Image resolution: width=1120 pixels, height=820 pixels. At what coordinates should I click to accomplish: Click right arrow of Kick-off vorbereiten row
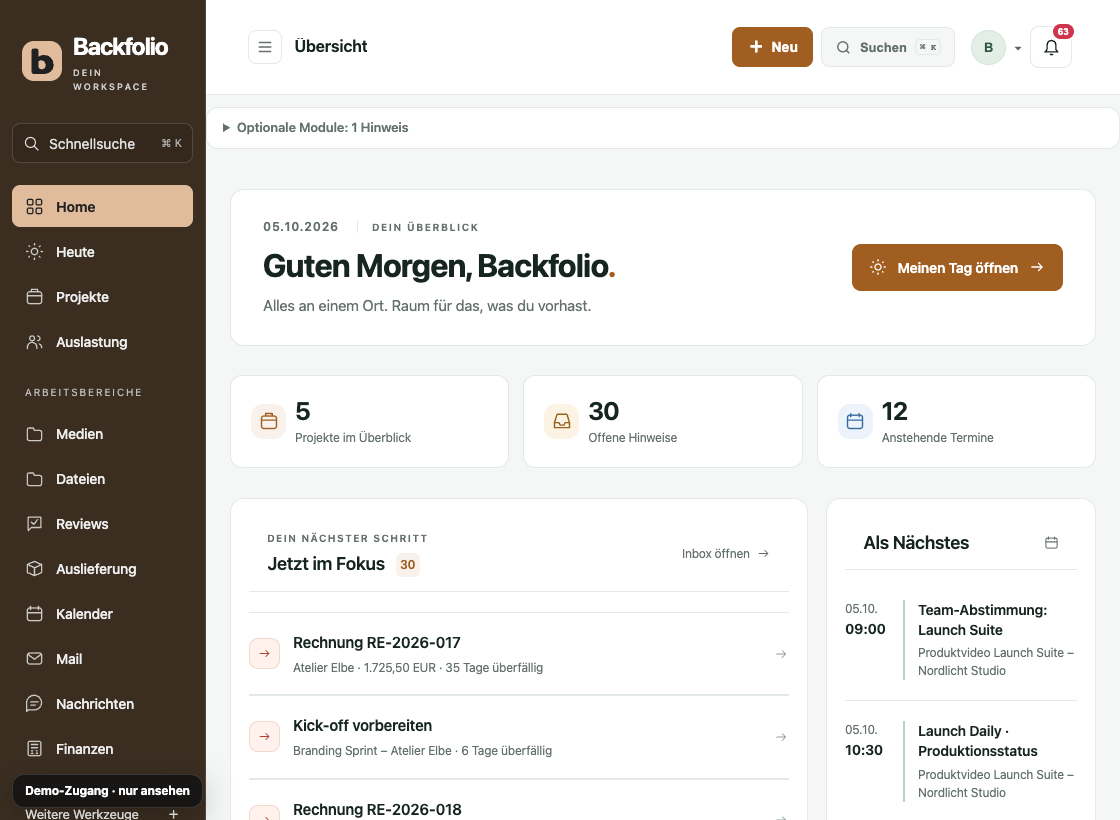pyautogui.click(x=781, y=736)
